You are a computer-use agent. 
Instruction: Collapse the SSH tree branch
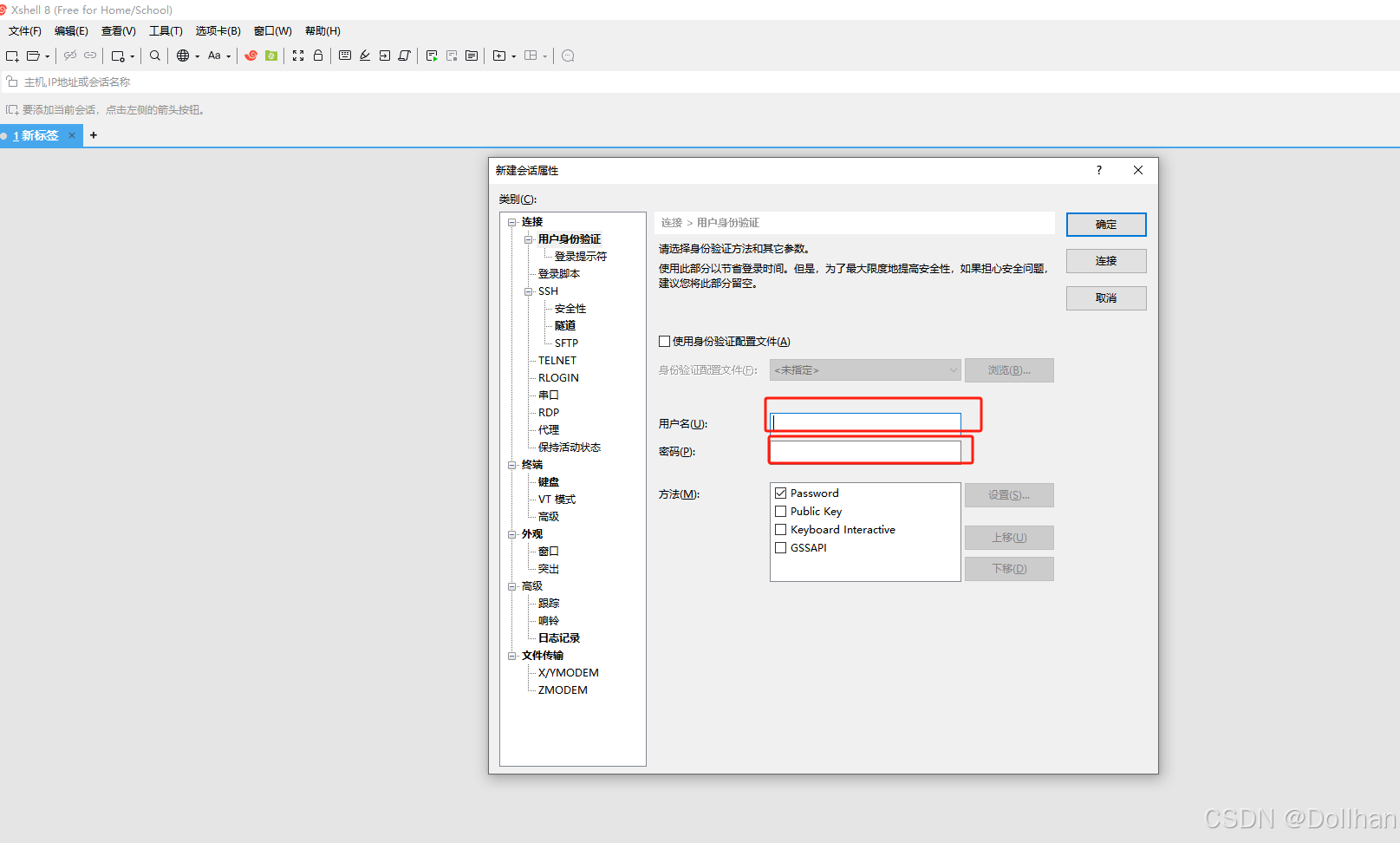(x=528, y=291)
